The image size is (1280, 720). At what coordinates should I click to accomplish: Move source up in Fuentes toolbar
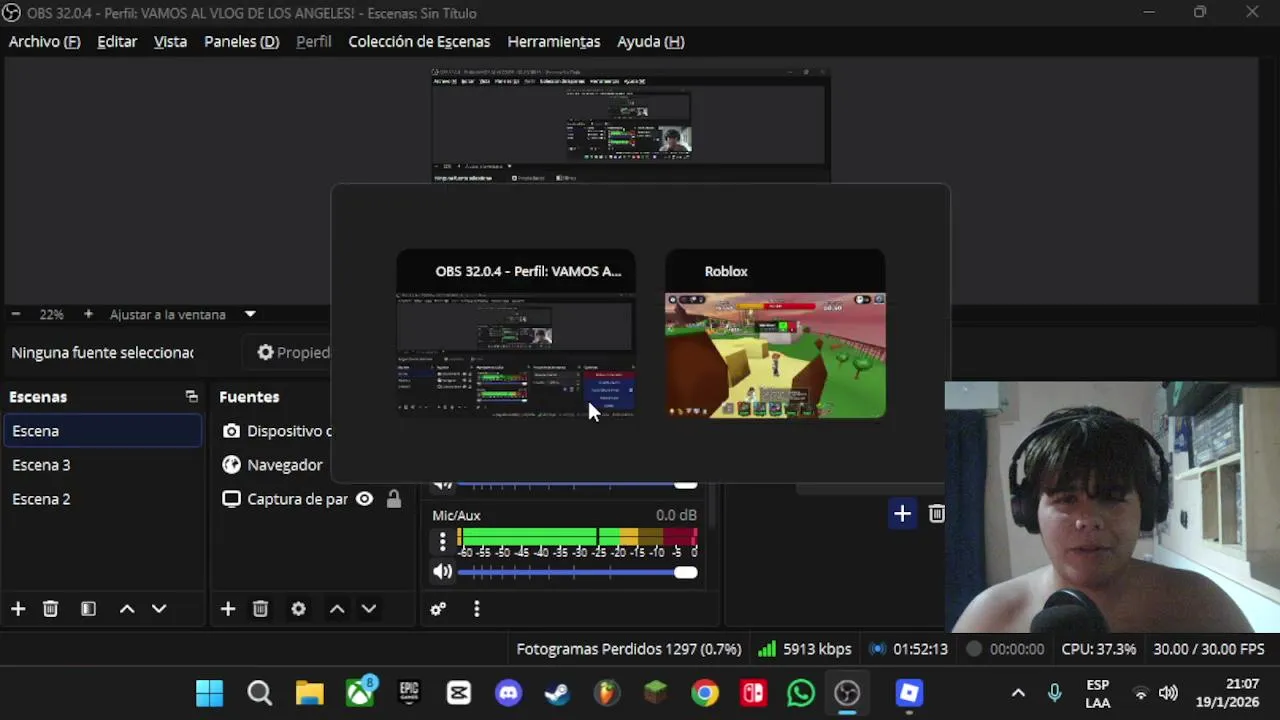point(337,608)
